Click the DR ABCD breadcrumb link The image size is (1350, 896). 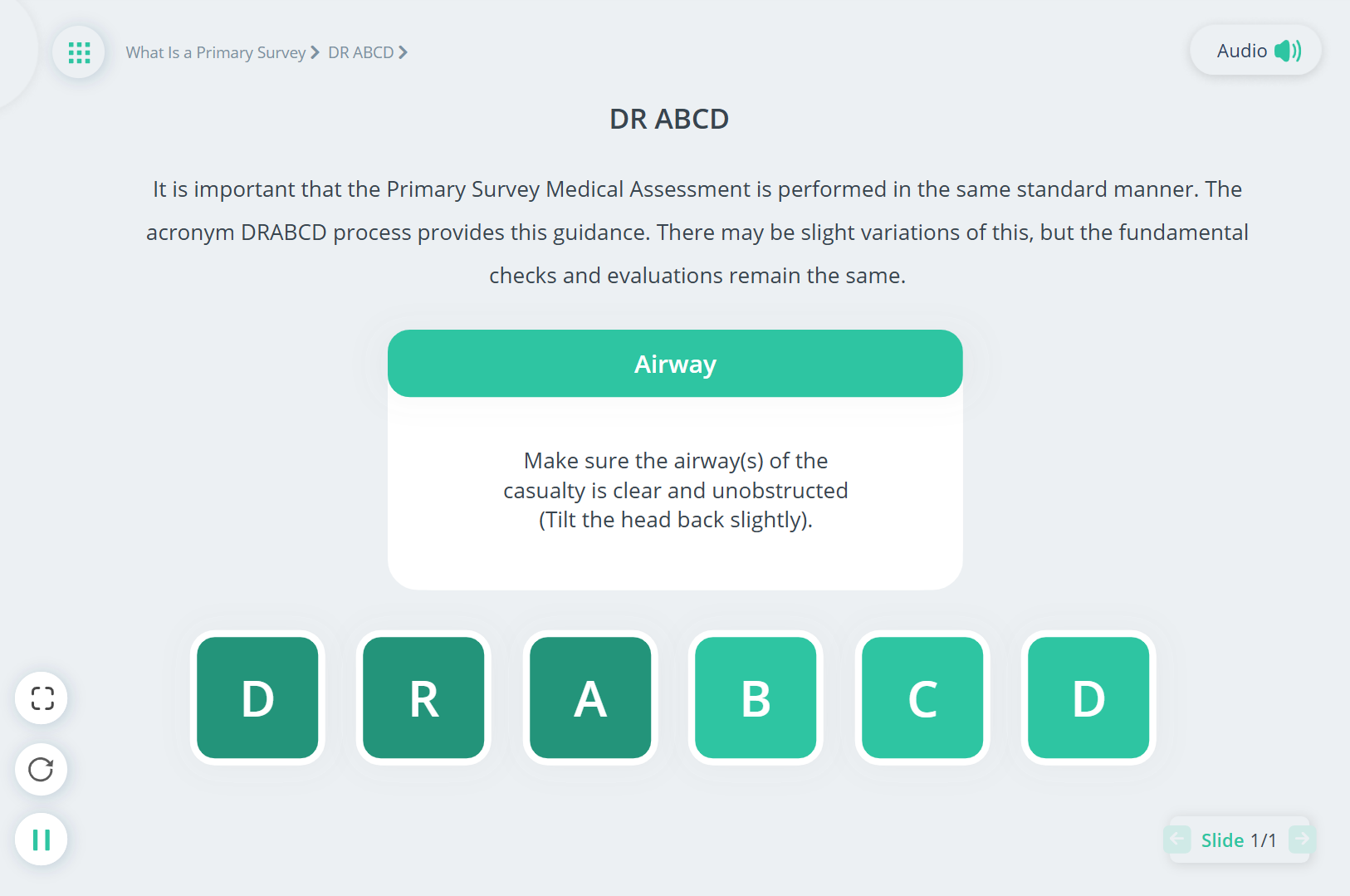(360, 52)
